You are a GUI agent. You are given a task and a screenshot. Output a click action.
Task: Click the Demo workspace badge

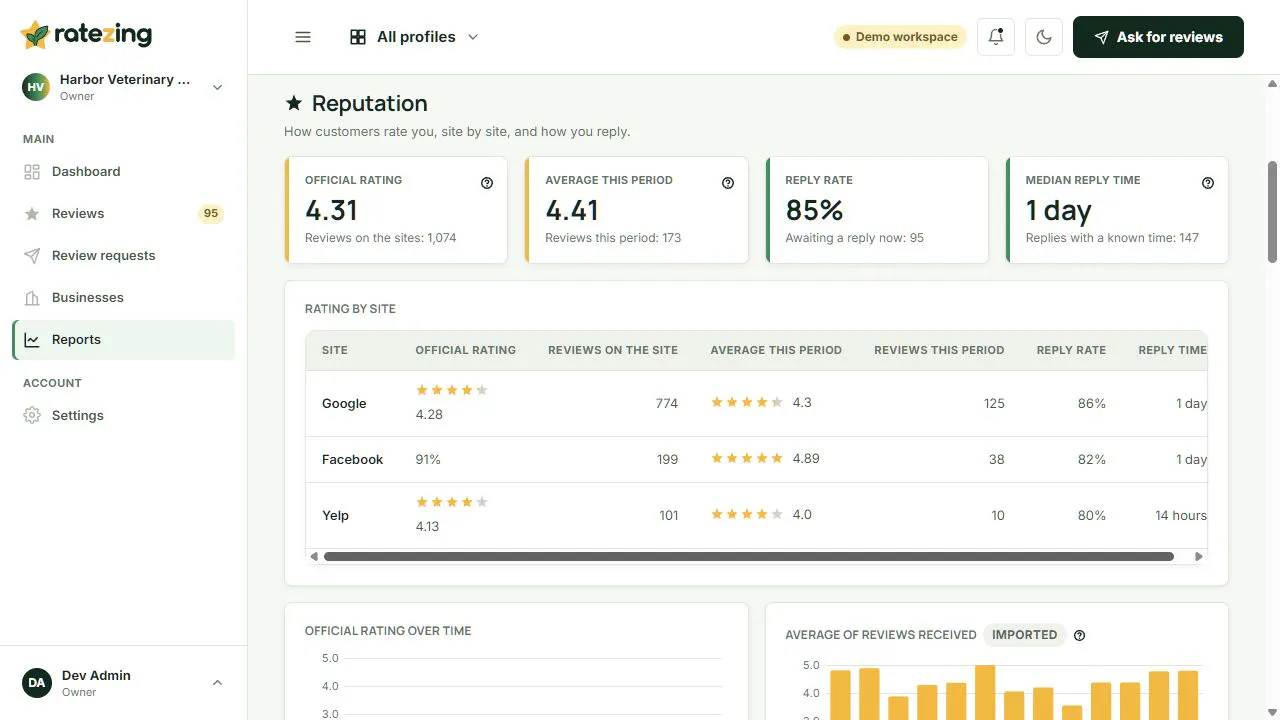[x=900, y=37]
